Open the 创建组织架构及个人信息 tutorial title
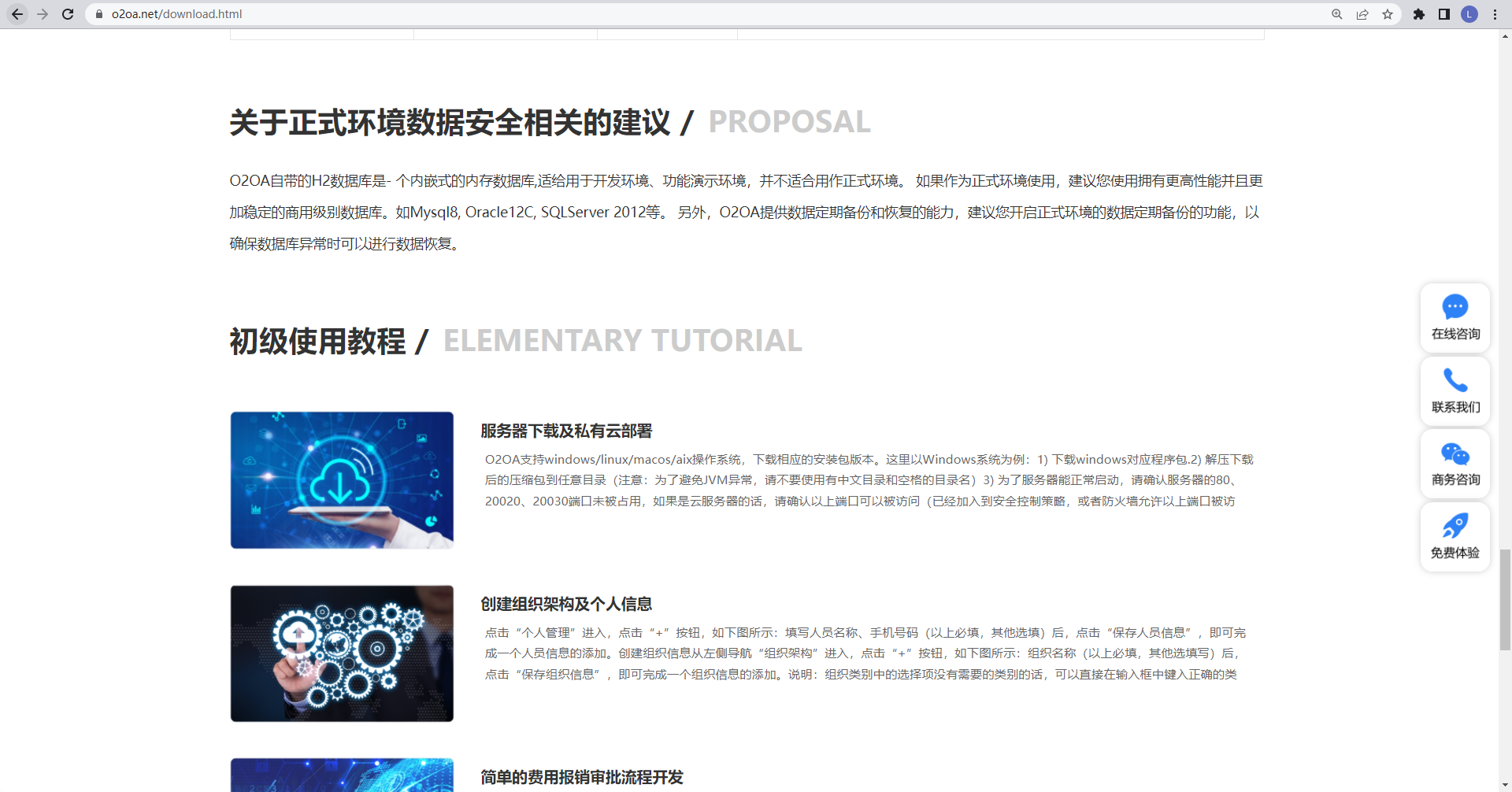 click(566, 604)
